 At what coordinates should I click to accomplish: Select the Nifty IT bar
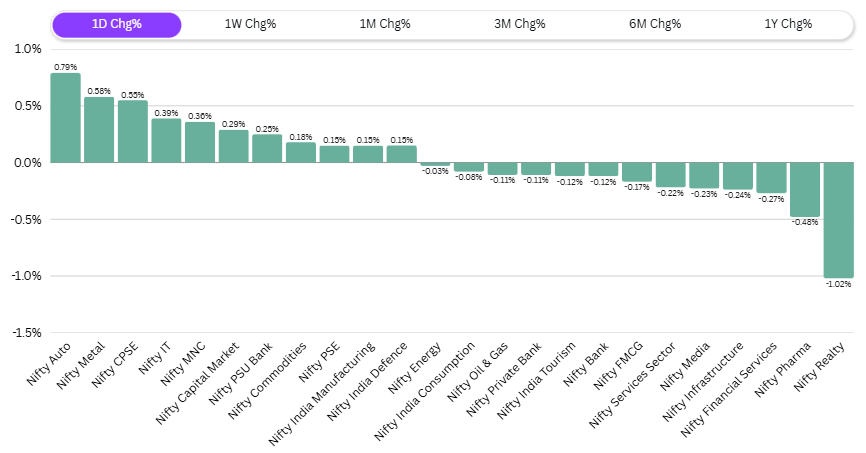(x=166, y=141)
